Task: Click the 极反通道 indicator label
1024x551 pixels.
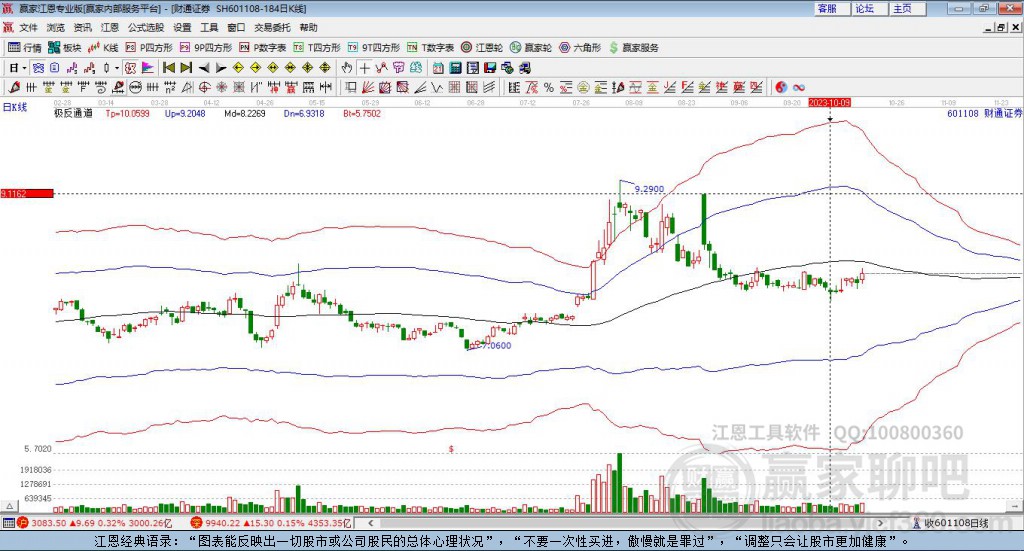Action: pos(73,114)
